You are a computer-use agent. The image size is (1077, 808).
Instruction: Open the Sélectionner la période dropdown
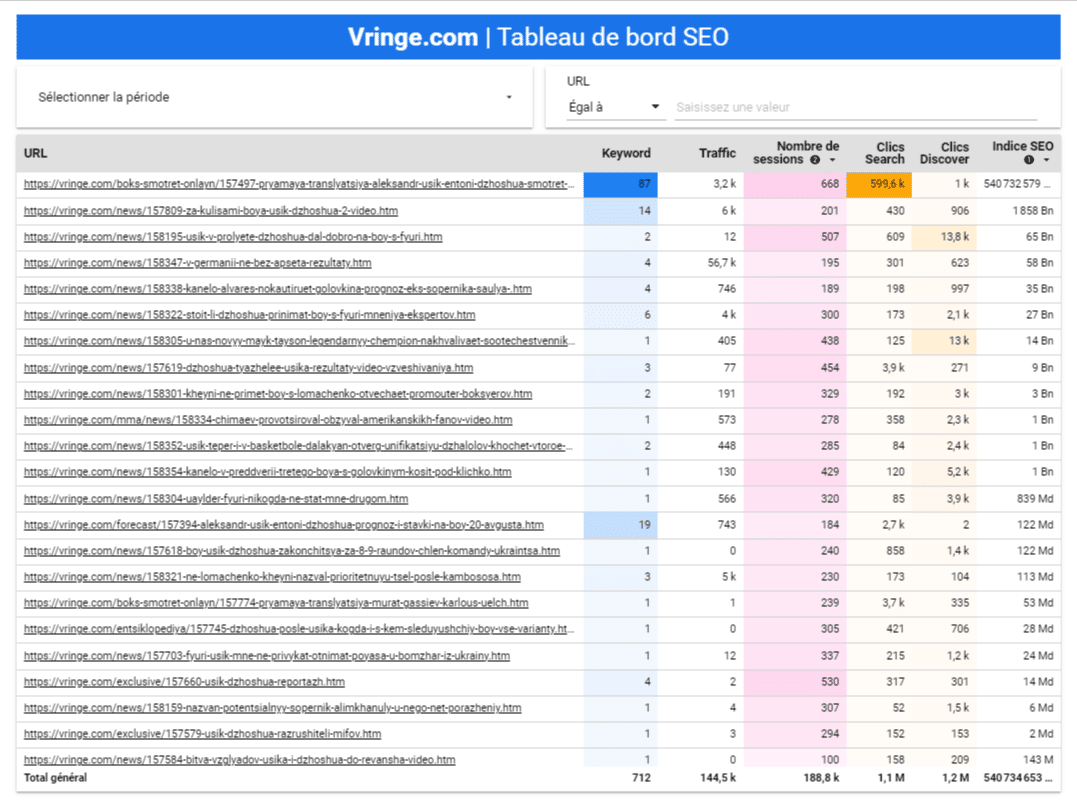pyautogui.click(x=275, y=97)
